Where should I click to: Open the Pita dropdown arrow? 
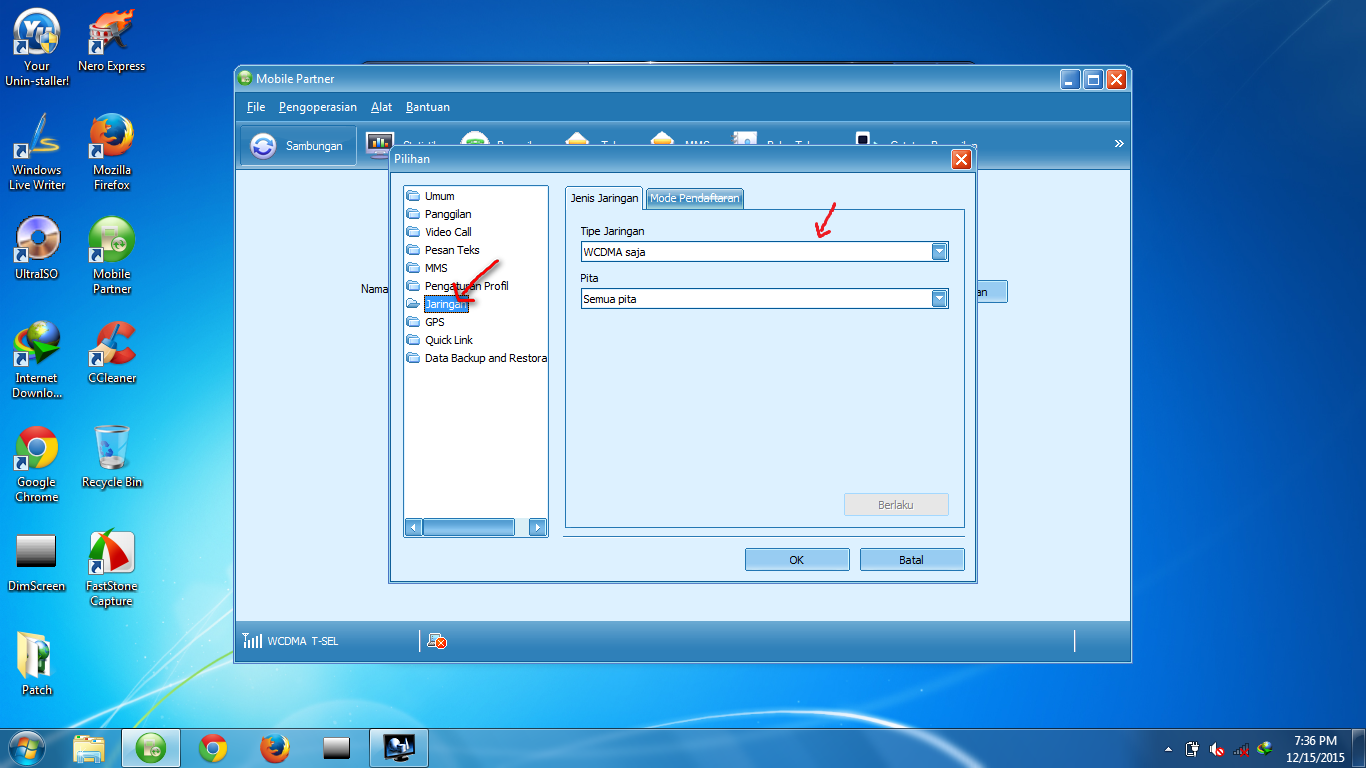(x=939, y=298)
